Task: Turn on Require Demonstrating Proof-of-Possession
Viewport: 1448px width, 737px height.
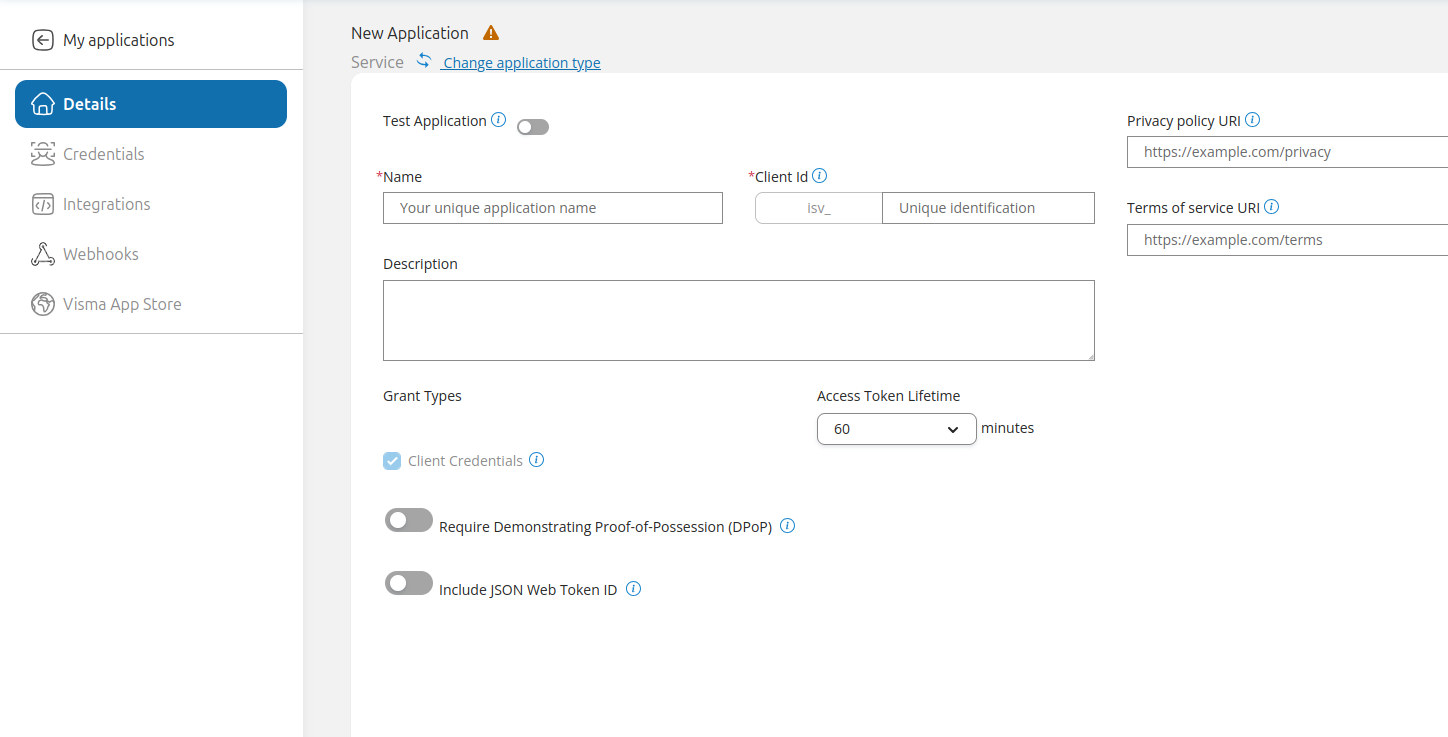Action: 408,520
